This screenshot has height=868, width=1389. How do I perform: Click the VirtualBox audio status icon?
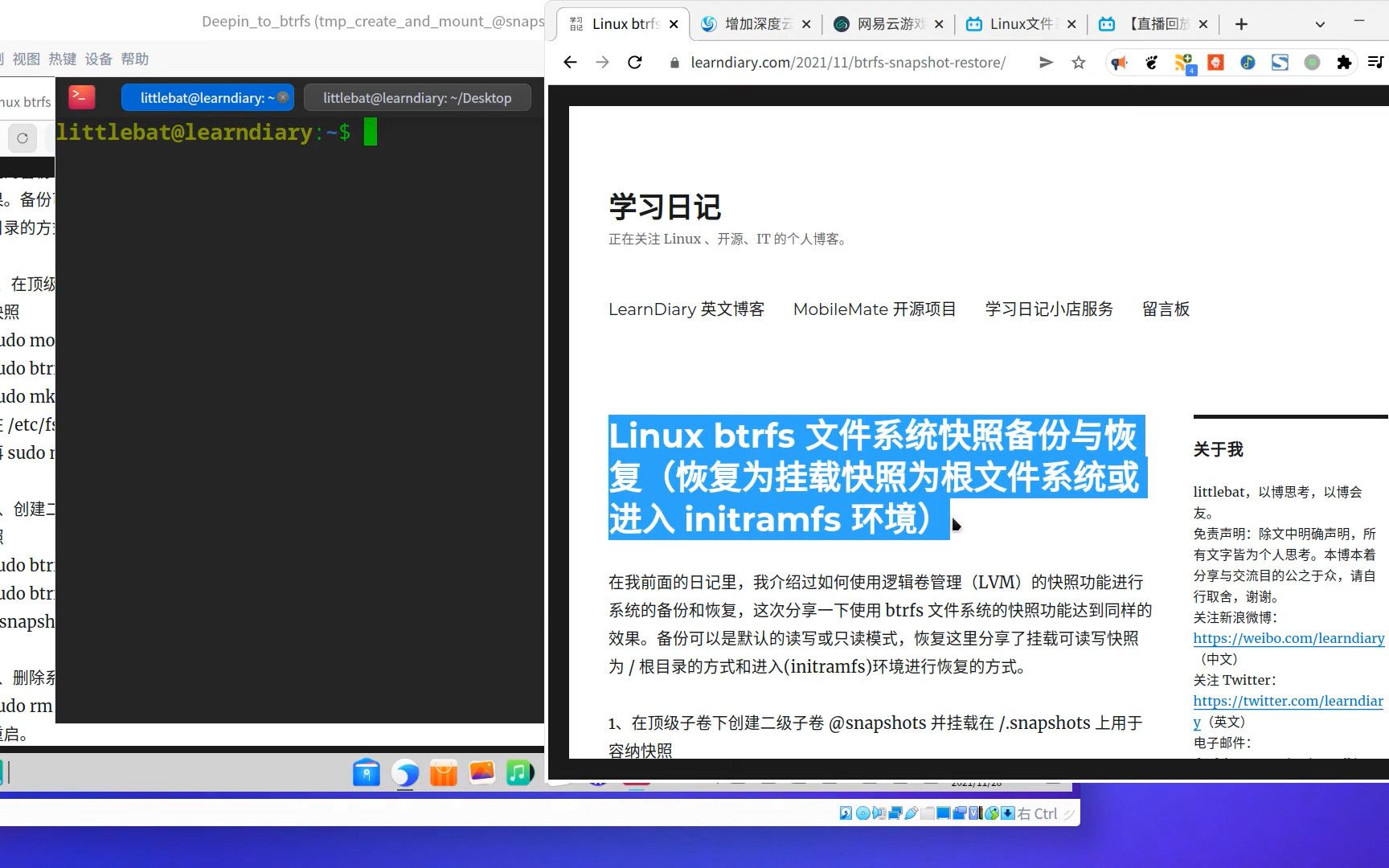(879, 813)
